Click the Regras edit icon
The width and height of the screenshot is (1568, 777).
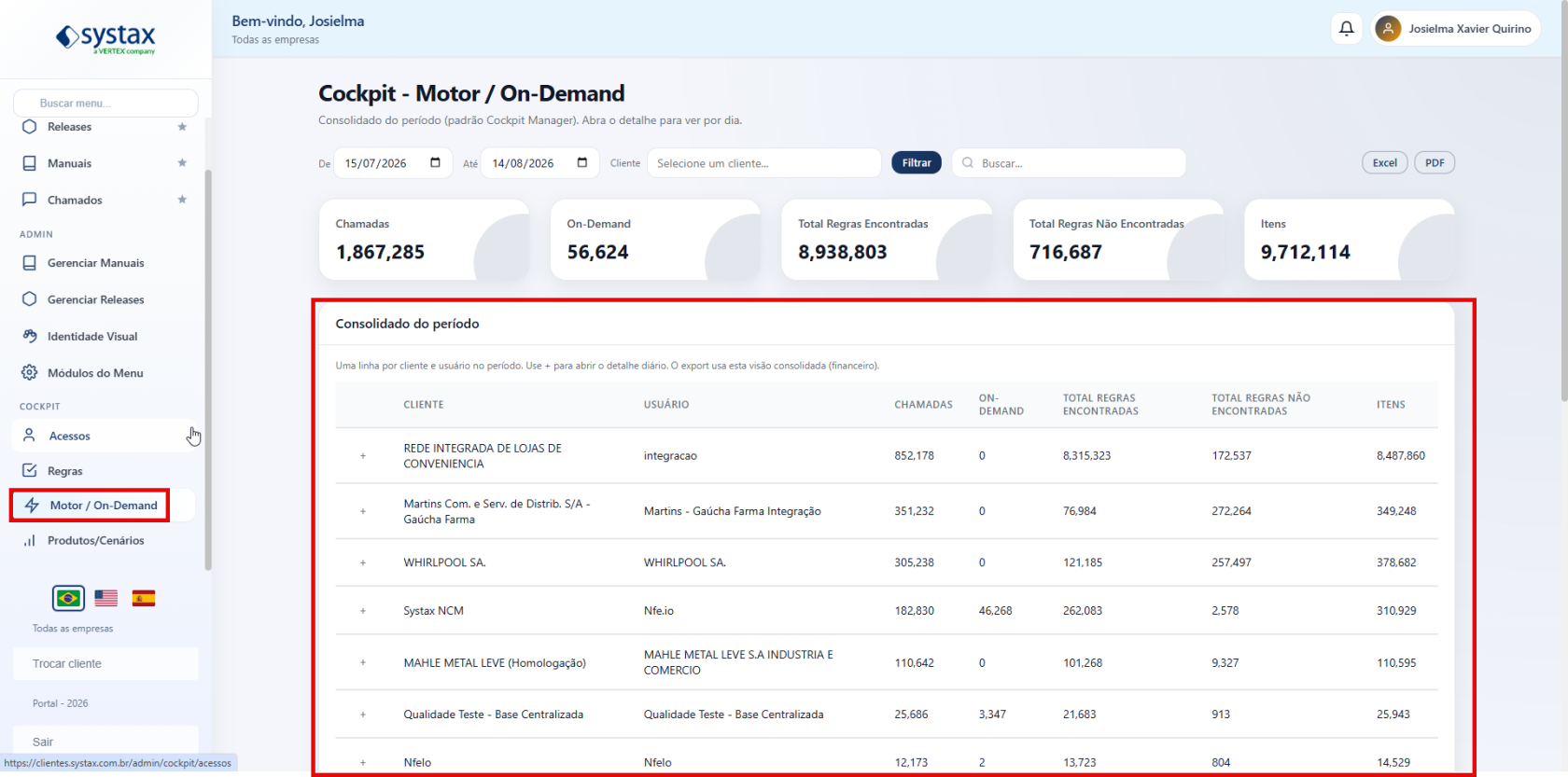pyautogui.click(x=29, y=470)
